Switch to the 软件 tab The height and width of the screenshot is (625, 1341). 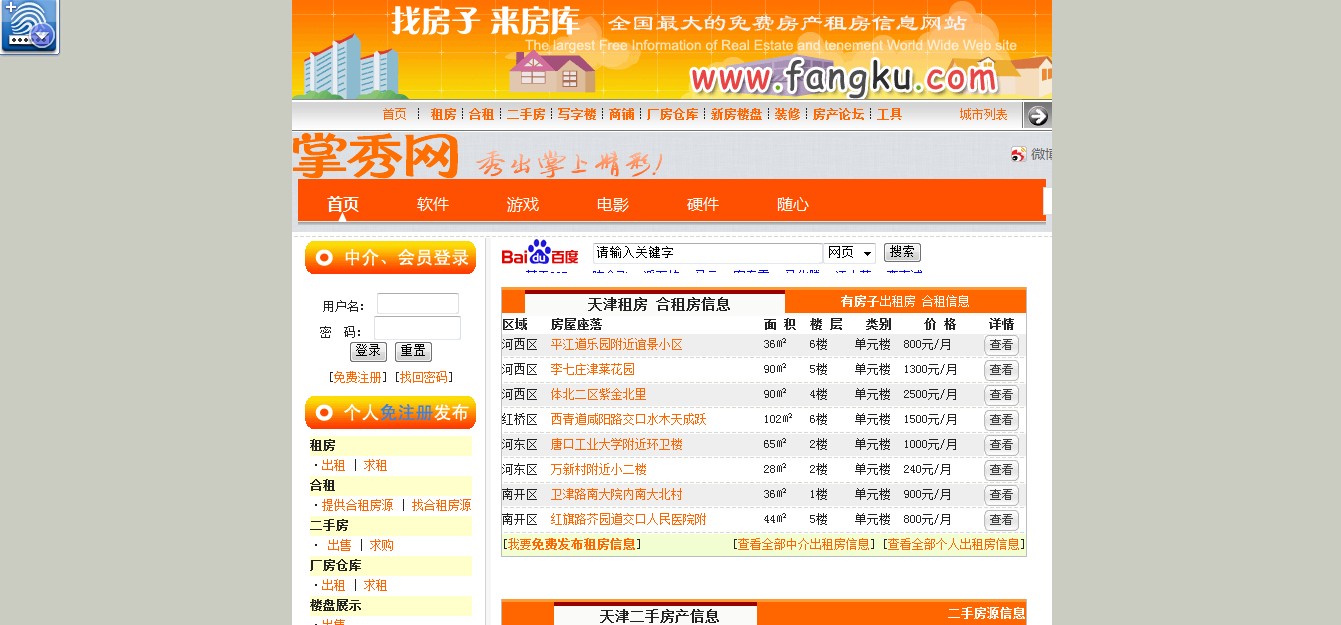pyautogui.click(x=433, y=204)
